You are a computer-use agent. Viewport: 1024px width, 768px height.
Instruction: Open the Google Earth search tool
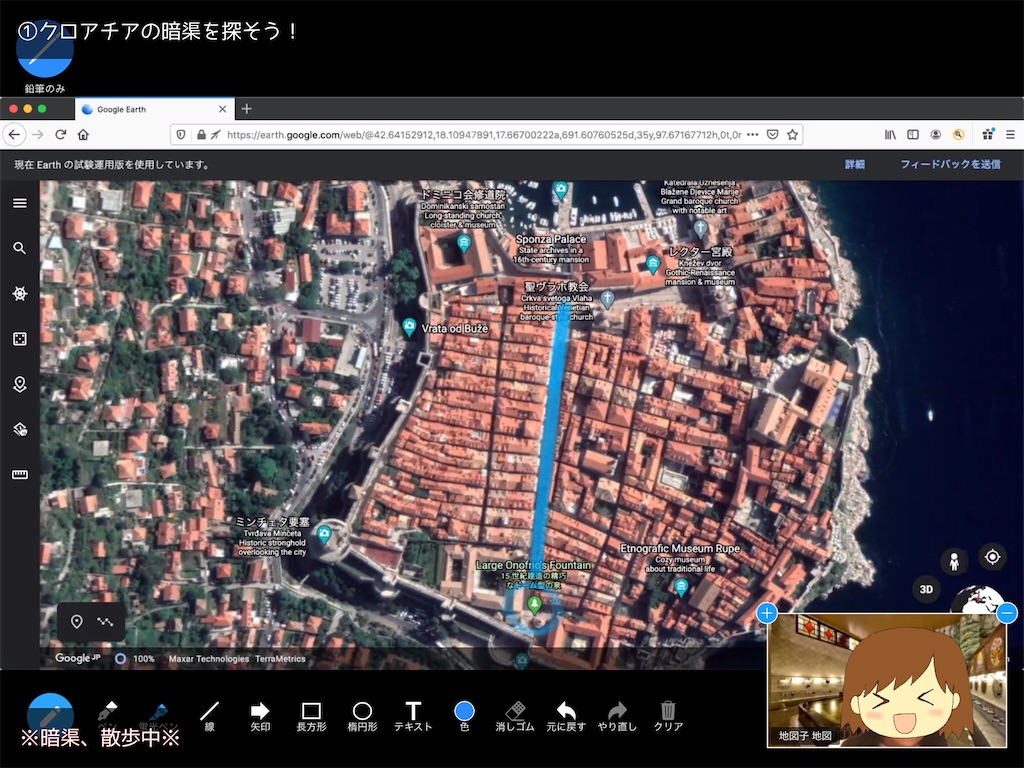(20, 248)
